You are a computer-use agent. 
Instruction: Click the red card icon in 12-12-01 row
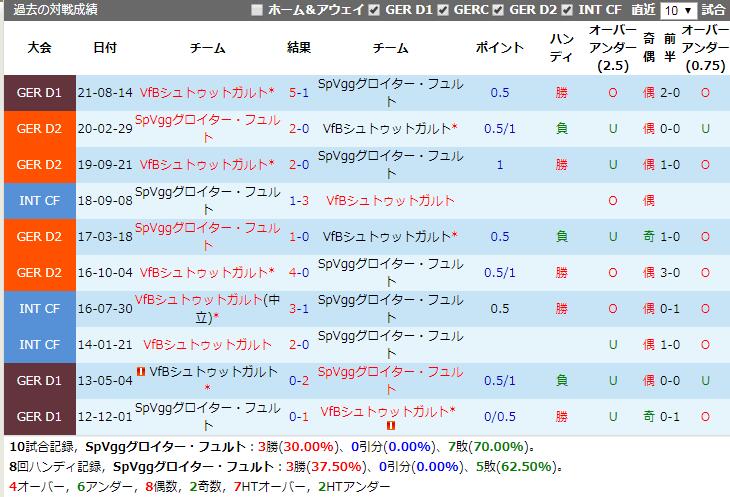click(391, 425)
